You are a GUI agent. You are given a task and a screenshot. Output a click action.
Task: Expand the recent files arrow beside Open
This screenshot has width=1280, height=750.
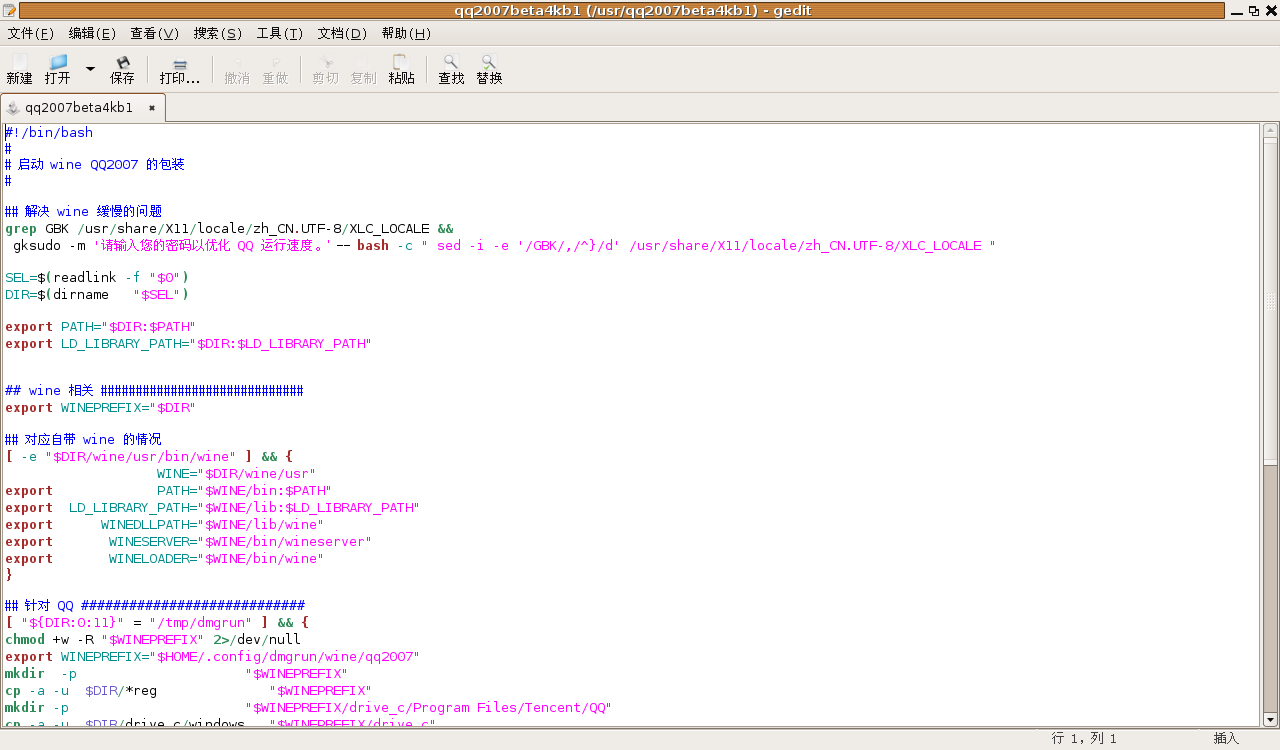[90, 69]
